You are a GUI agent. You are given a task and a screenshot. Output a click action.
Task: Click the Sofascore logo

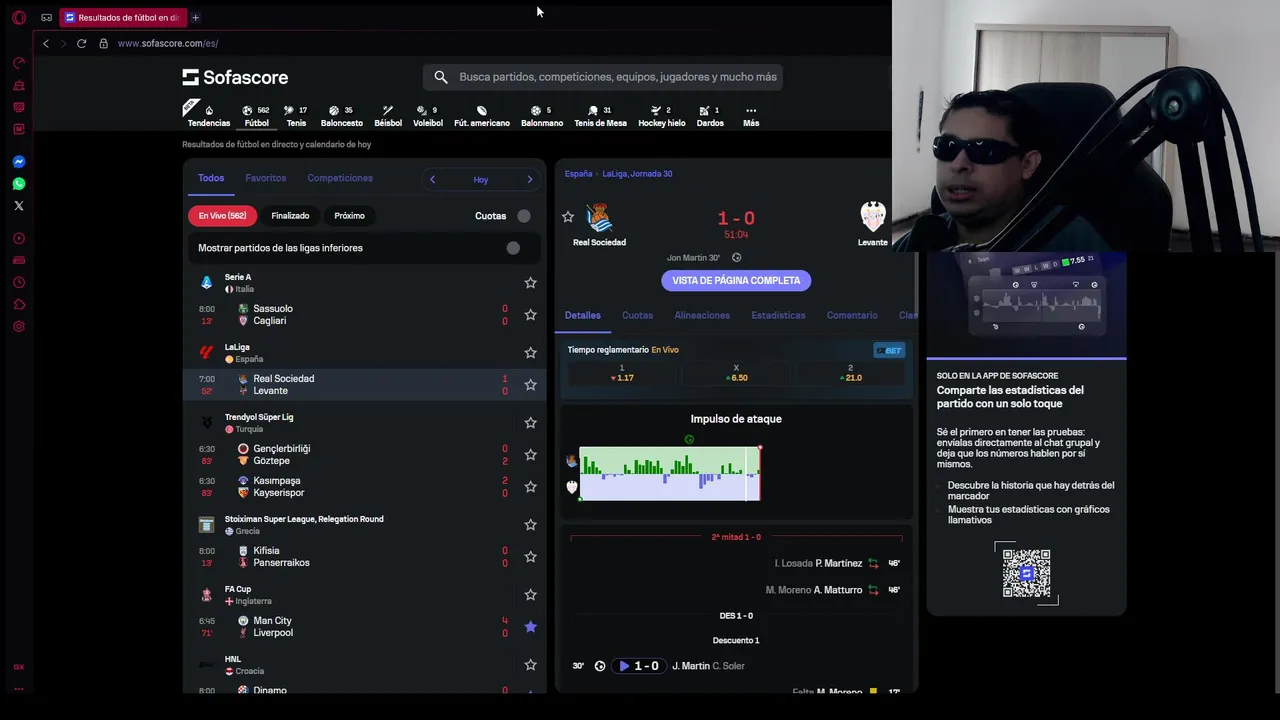point(235,77)
